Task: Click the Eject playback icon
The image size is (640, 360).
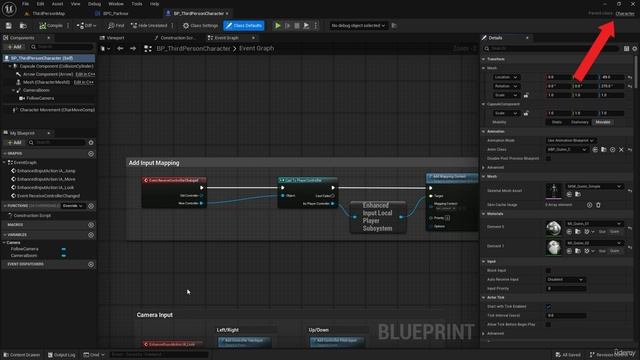Action: (x=306, y=26)
